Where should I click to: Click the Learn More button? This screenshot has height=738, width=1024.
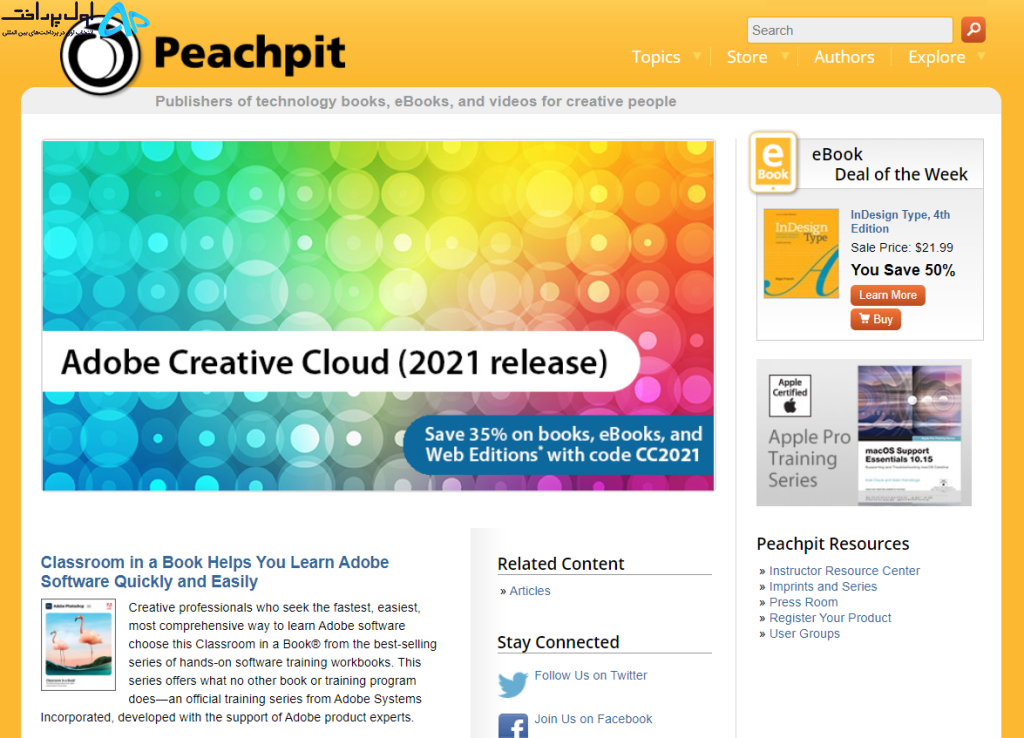(x=888, y=295)
